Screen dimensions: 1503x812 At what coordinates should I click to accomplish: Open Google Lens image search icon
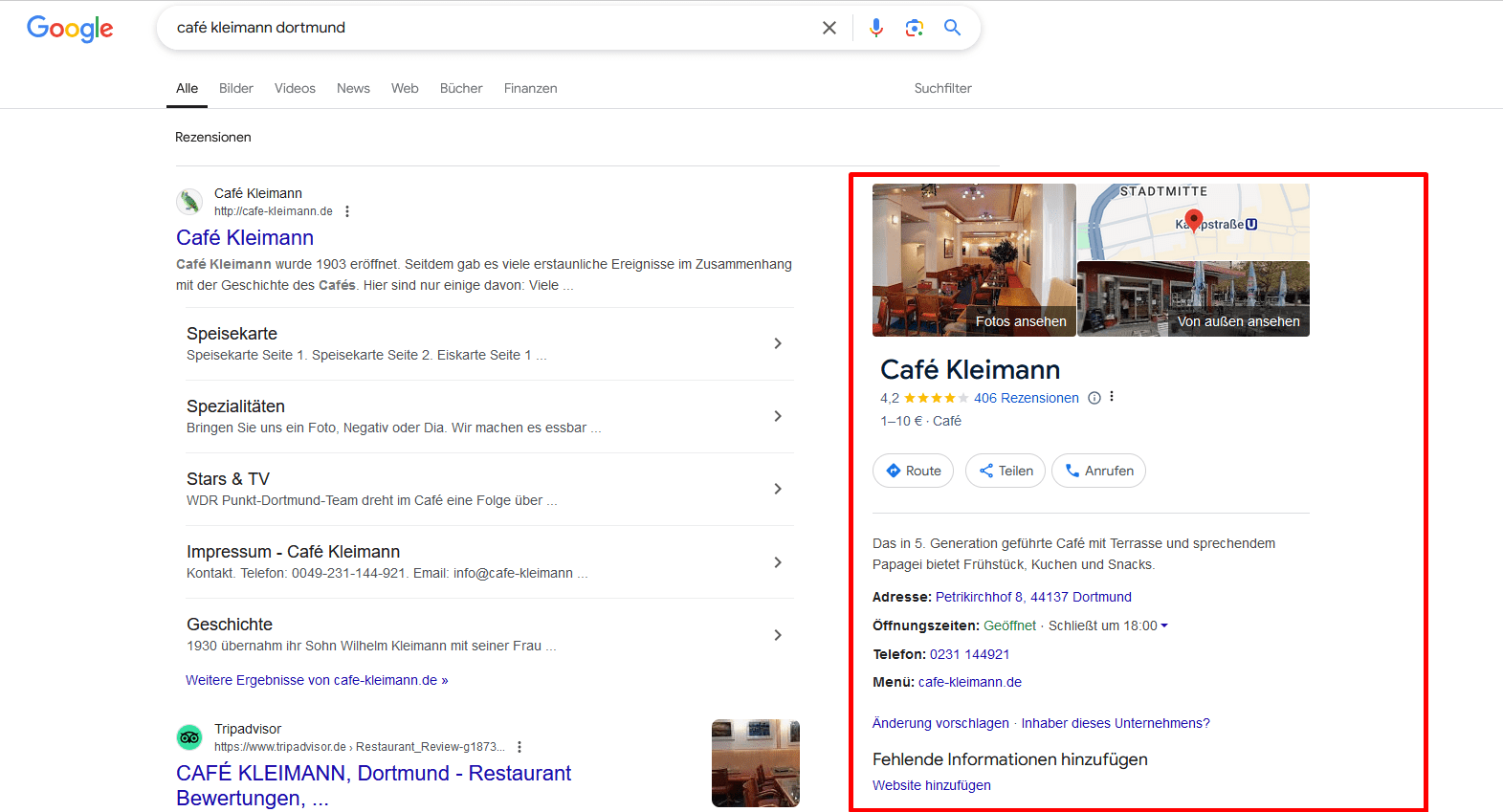click(915, 28)
